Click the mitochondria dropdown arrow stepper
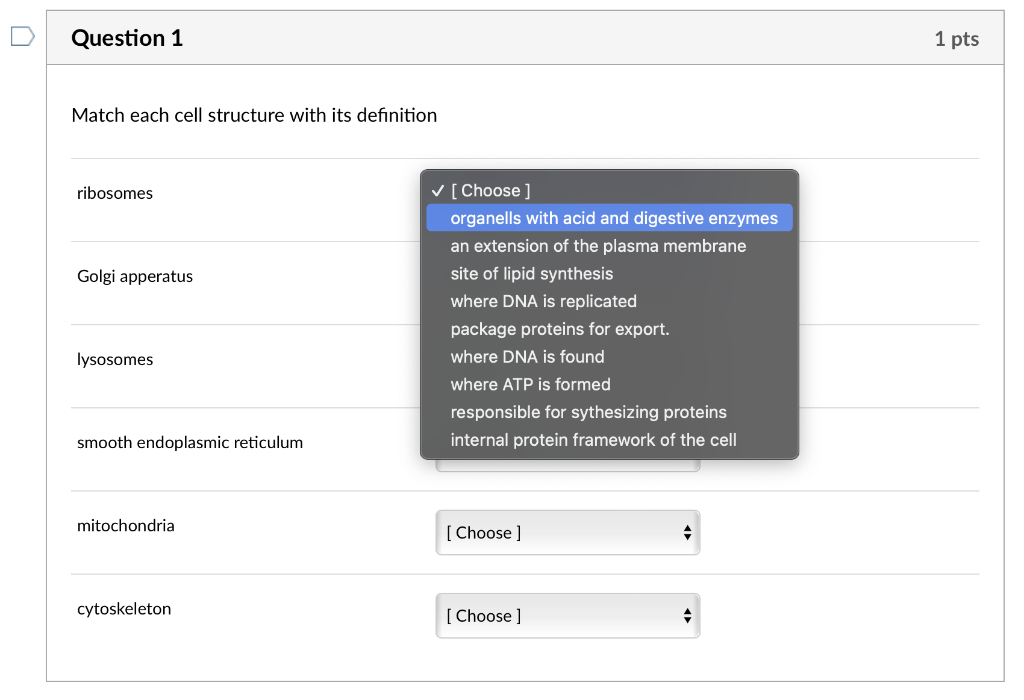This screenshot has height=700, width=1024. pos(687,533)
